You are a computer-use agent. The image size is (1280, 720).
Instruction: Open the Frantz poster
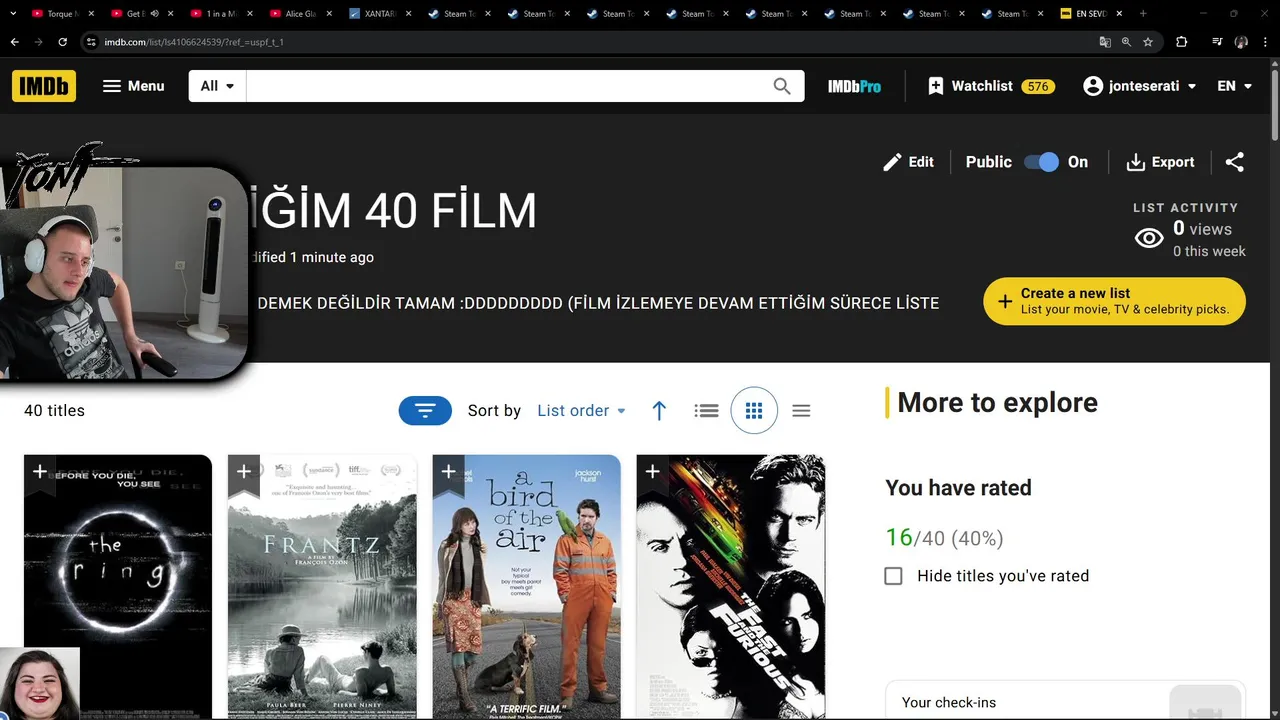click(322, 587)
